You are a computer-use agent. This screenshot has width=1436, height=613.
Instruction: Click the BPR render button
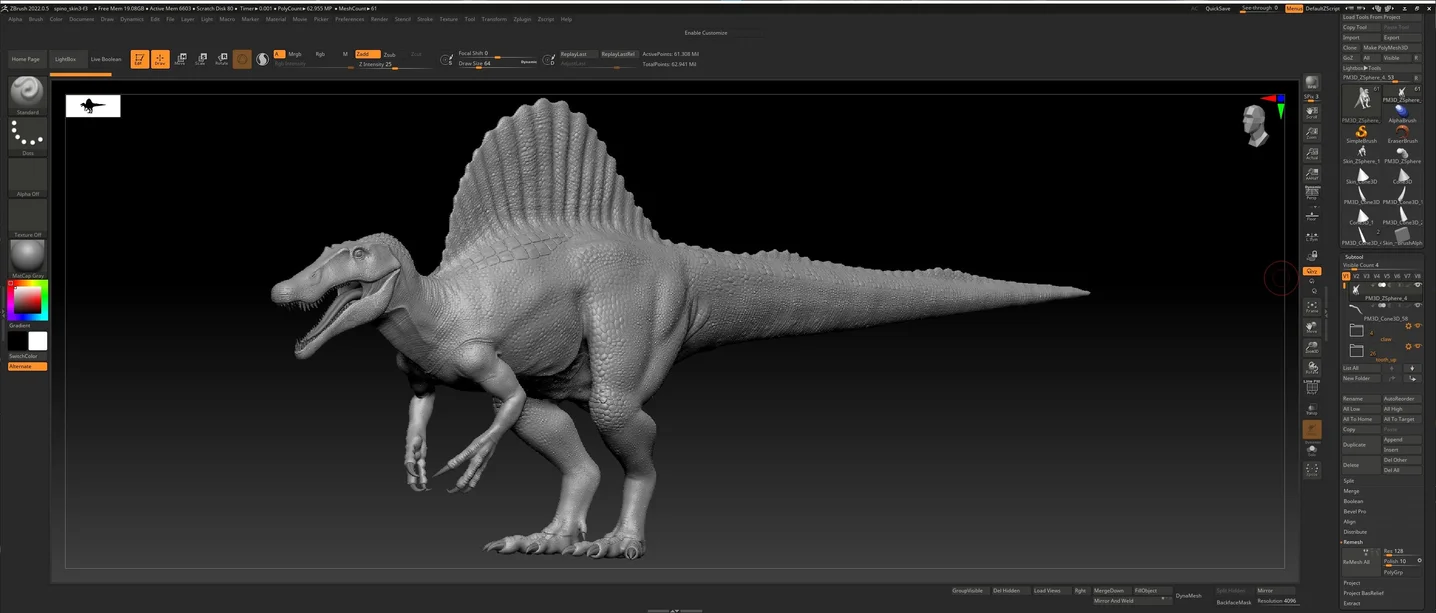click(1312, 83)
